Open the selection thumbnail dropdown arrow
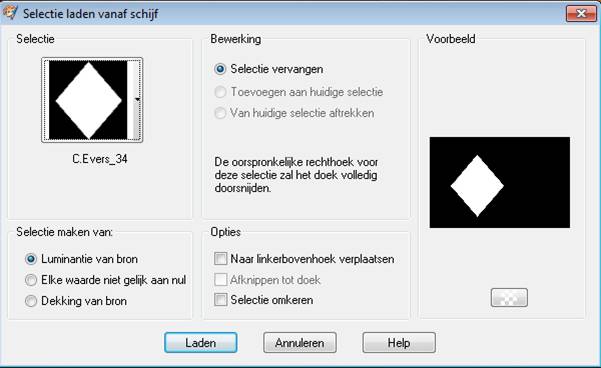The width and height of the screenshot is (601, 368). [135, 100]
